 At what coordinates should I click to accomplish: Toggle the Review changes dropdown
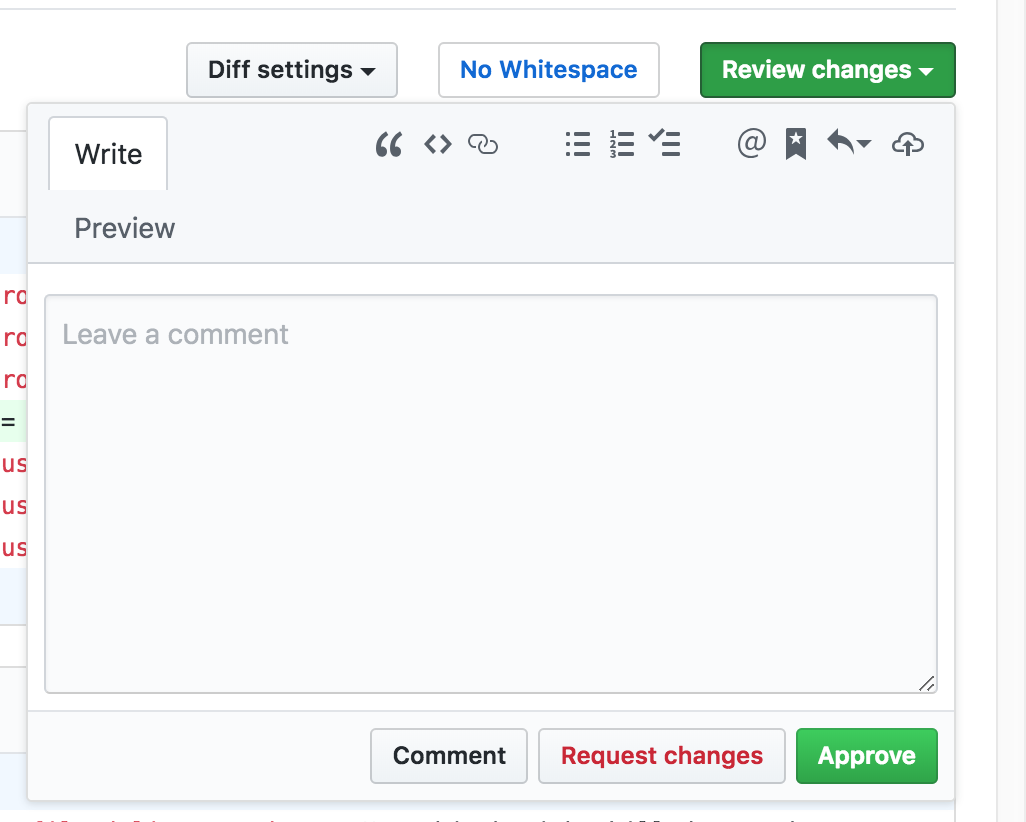pos(828,70)
